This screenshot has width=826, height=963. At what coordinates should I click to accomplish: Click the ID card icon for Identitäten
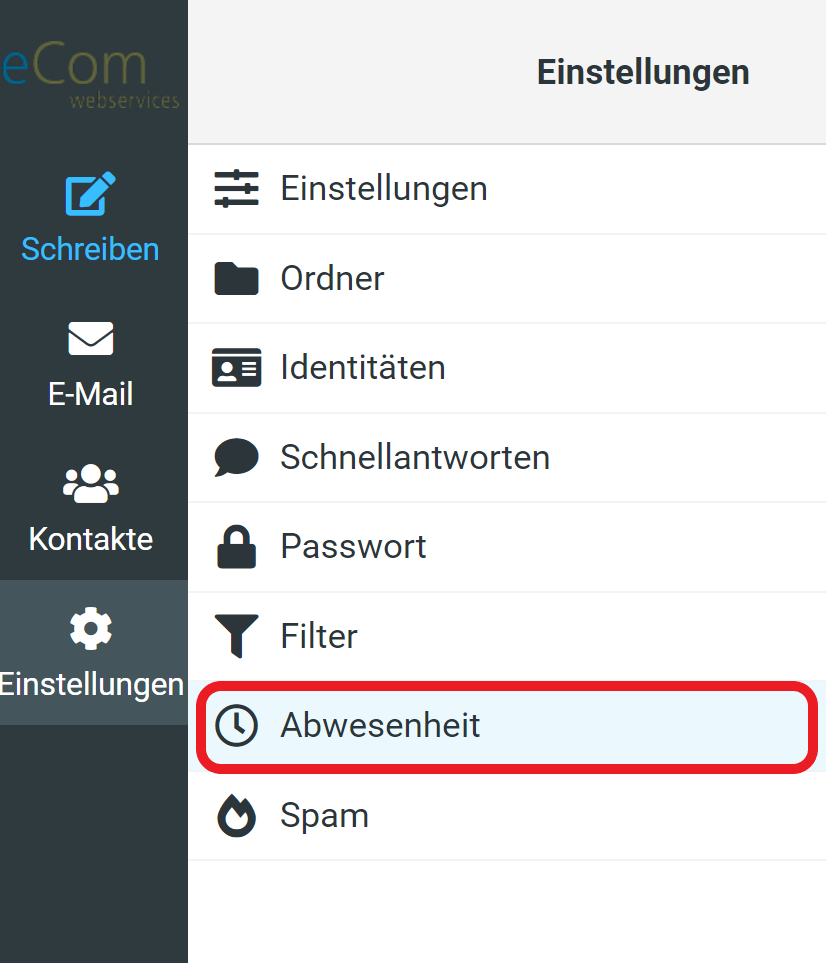236,367
